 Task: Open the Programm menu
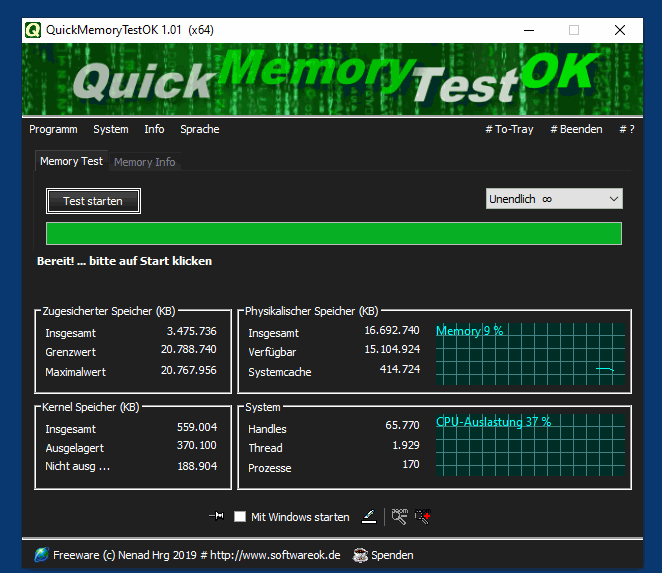(x=53, y=129)
